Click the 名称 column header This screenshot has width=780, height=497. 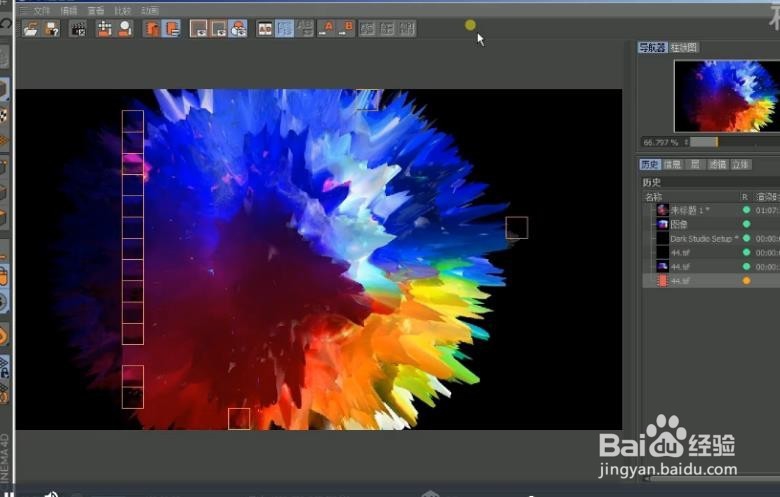[x=654, y=197]
